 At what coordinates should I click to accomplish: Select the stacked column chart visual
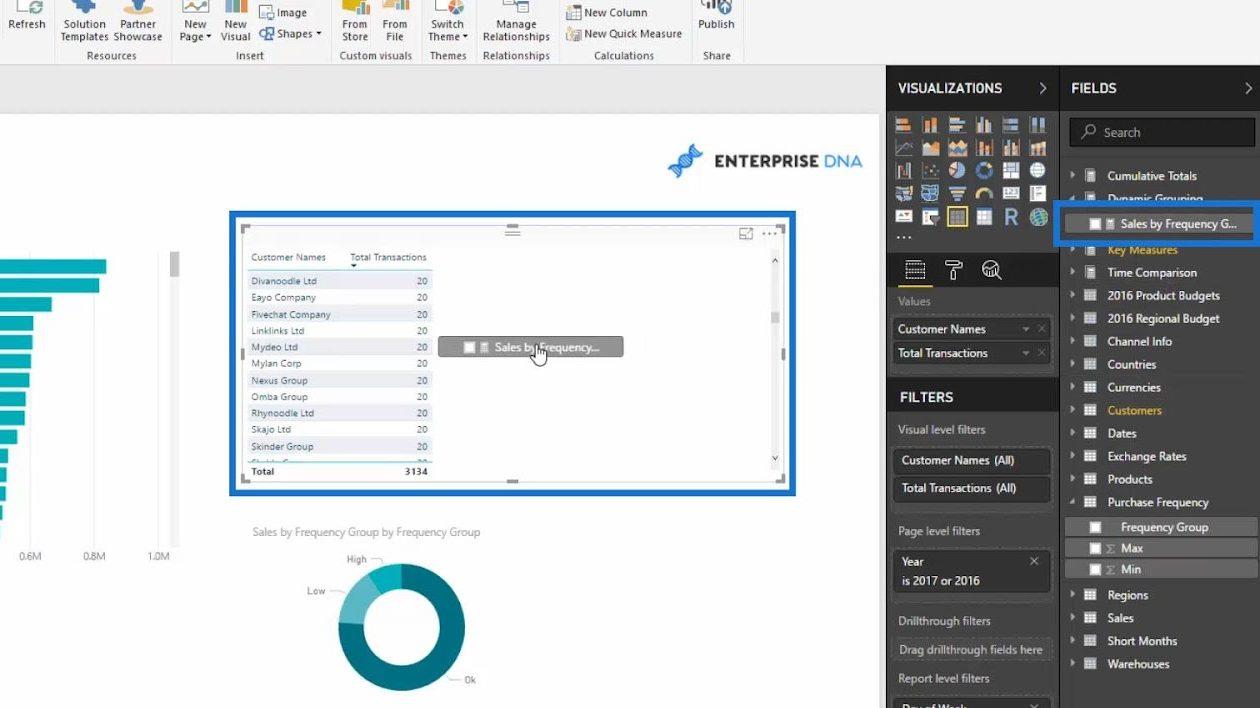[x=931, y=125]
